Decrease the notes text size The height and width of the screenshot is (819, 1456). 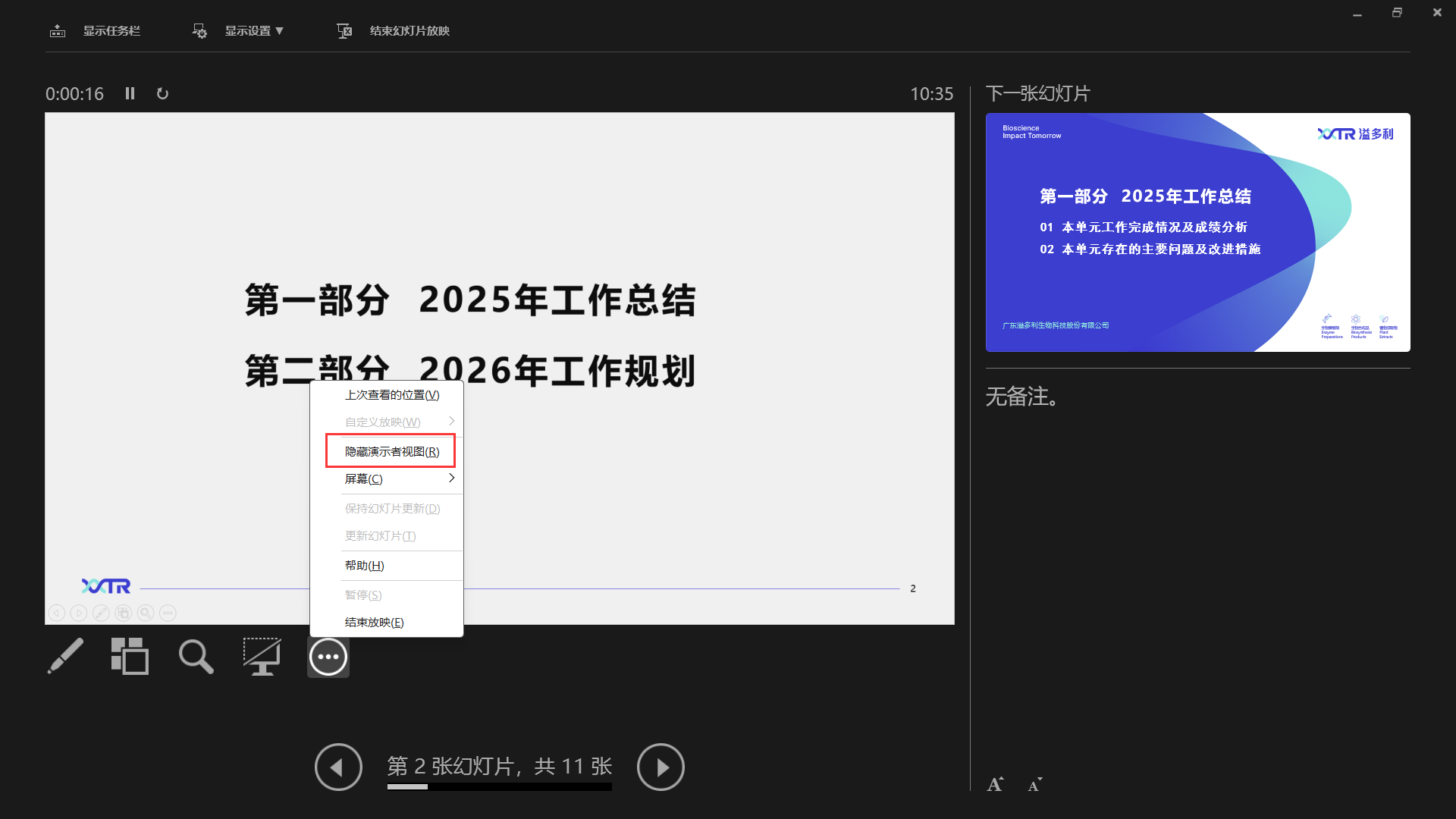pyautogui.click(x=1034, y=784)
